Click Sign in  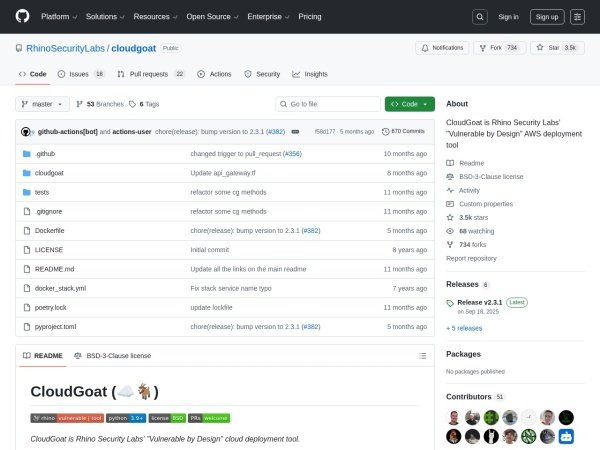click(x=508, y=17)
